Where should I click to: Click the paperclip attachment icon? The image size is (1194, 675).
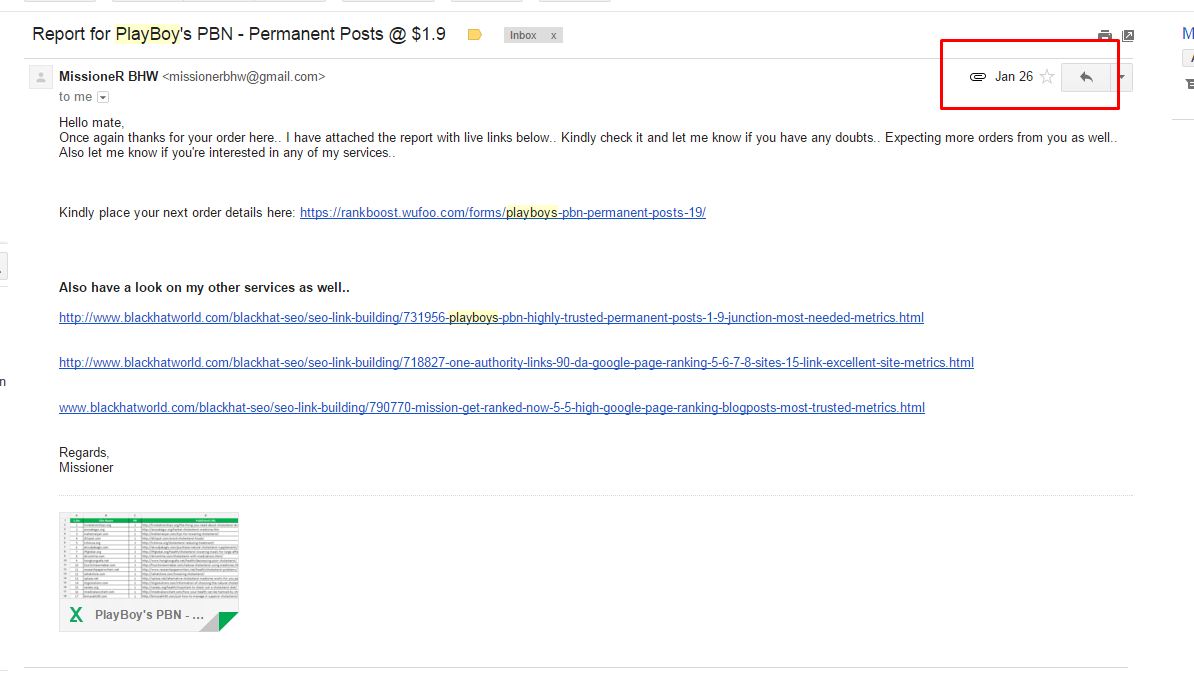click(978, 77)
